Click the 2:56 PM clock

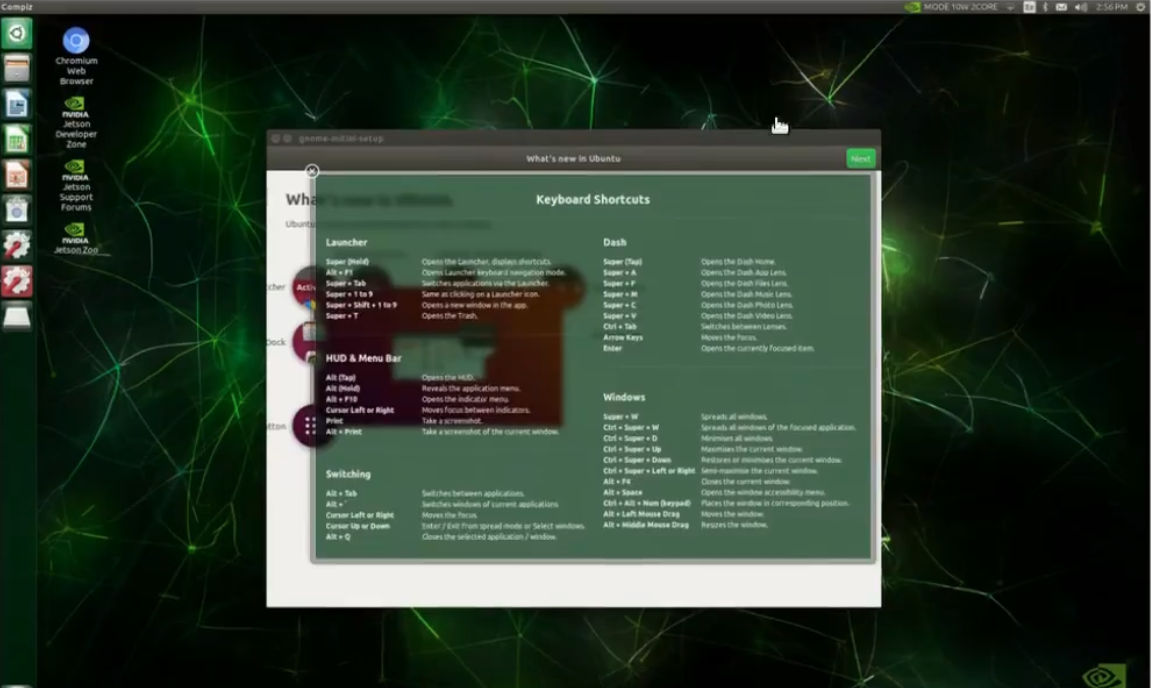coord(1111,7)
